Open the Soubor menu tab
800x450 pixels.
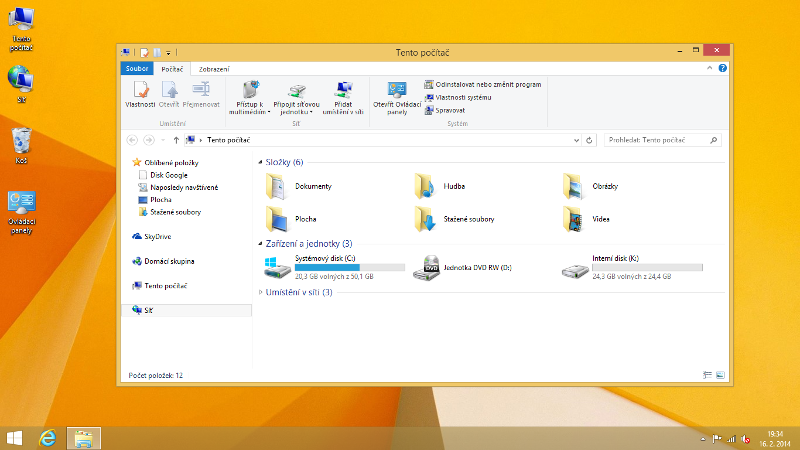pos(135,68)
